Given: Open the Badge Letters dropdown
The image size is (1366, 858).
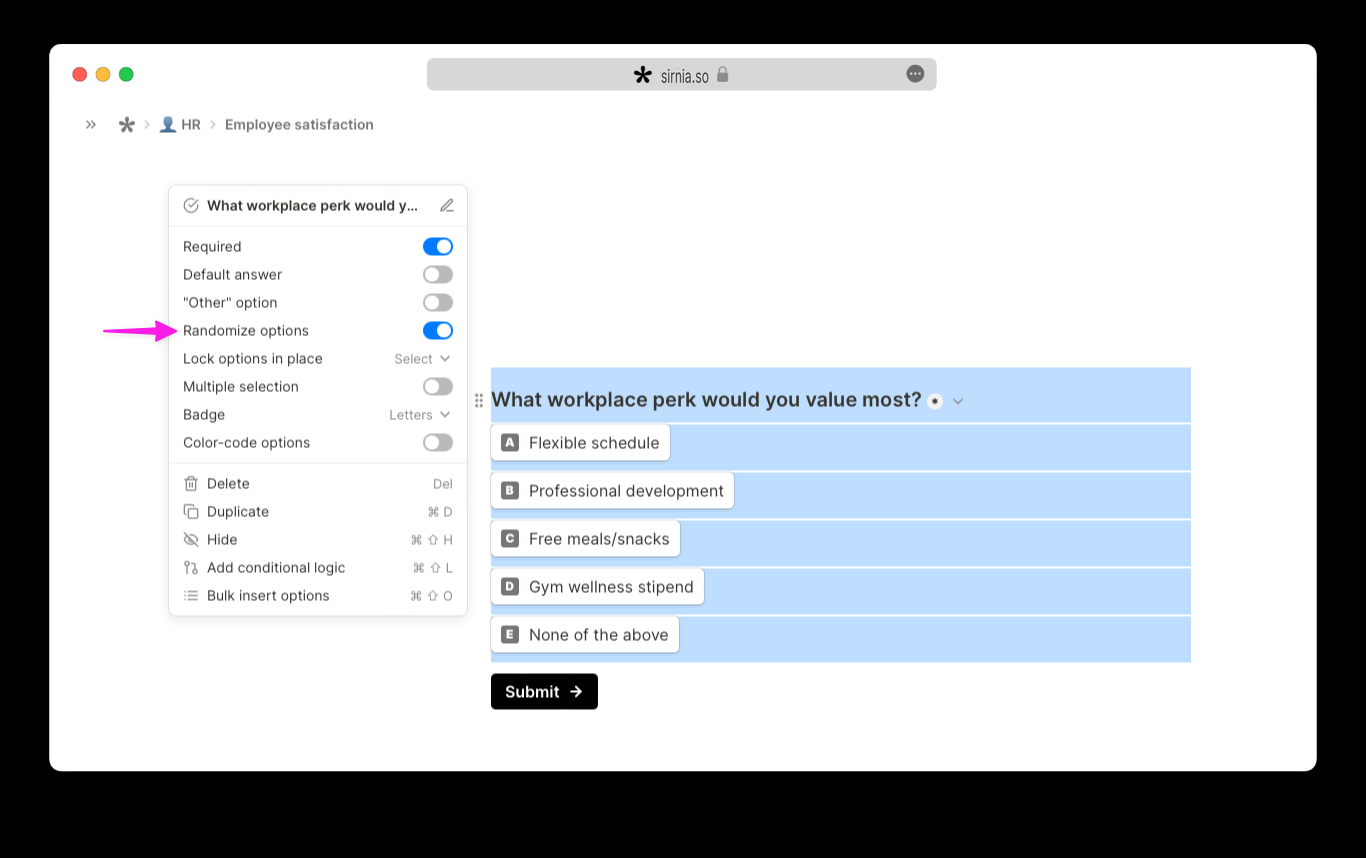Looking at the screenshot, I should coord(420,415).
